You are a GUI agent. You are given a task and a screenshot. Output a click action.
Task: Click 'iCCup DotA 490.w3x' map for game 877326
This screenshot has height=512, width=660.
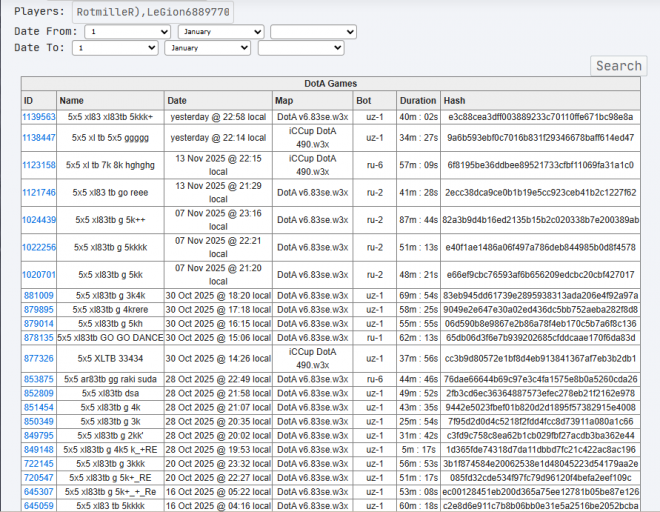[312, 358]
